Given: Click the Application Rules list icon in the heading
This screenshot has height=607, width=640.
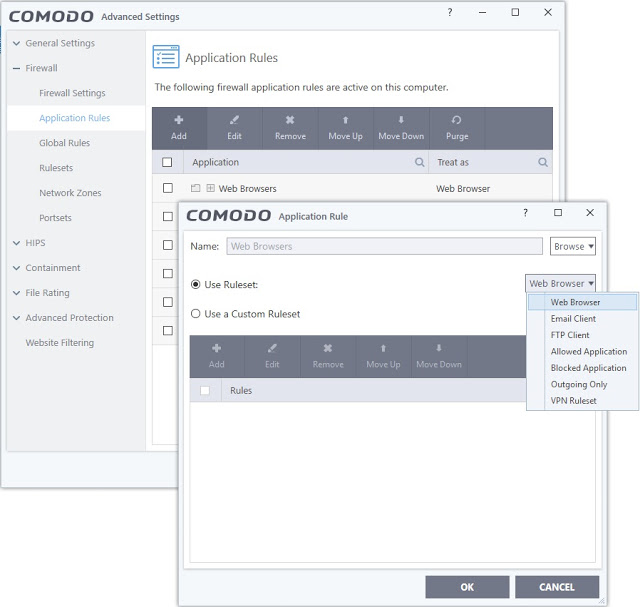Looking at the screenshot, I should point(166,57).
